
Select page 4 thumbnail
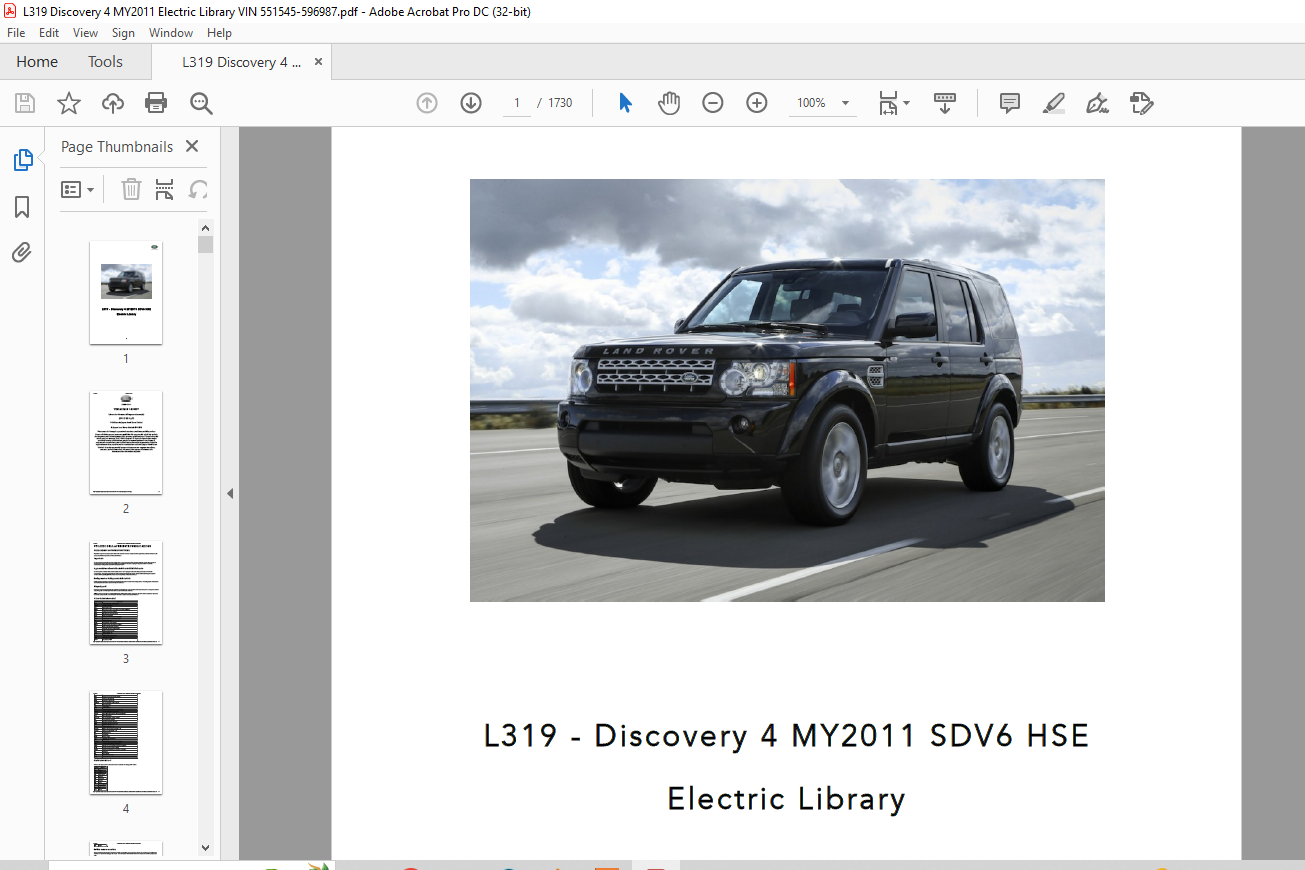(x=126, y=743)
